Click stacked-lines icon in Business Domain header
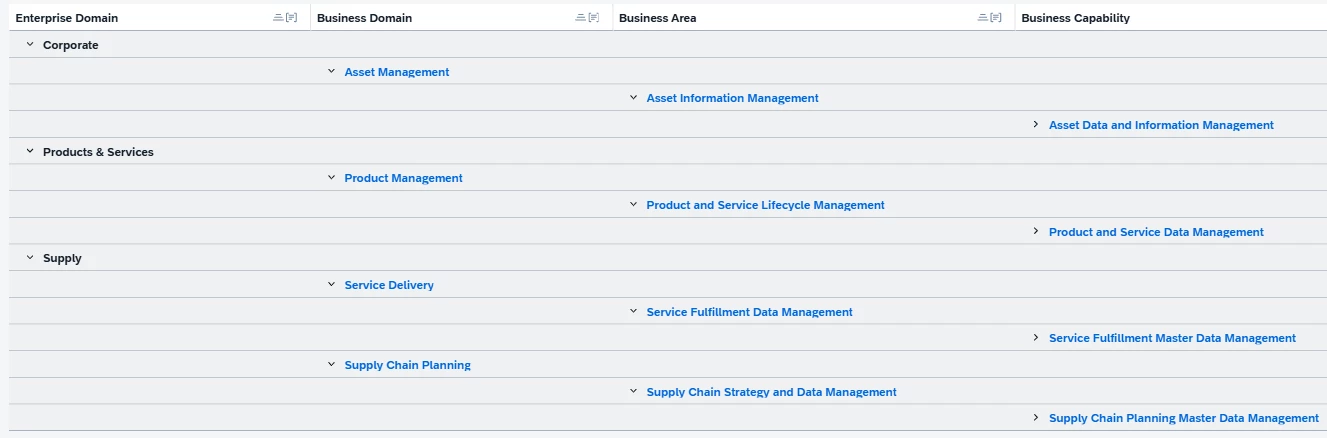This screenshot has height=438, width=1327. click(x=581, y=18)
